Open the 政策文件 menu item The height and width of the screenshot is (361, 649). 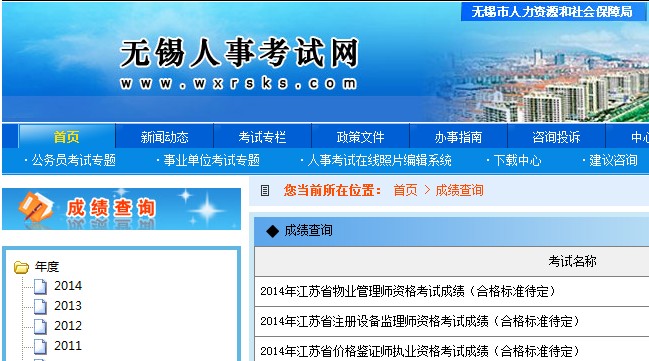click(360, 137)
